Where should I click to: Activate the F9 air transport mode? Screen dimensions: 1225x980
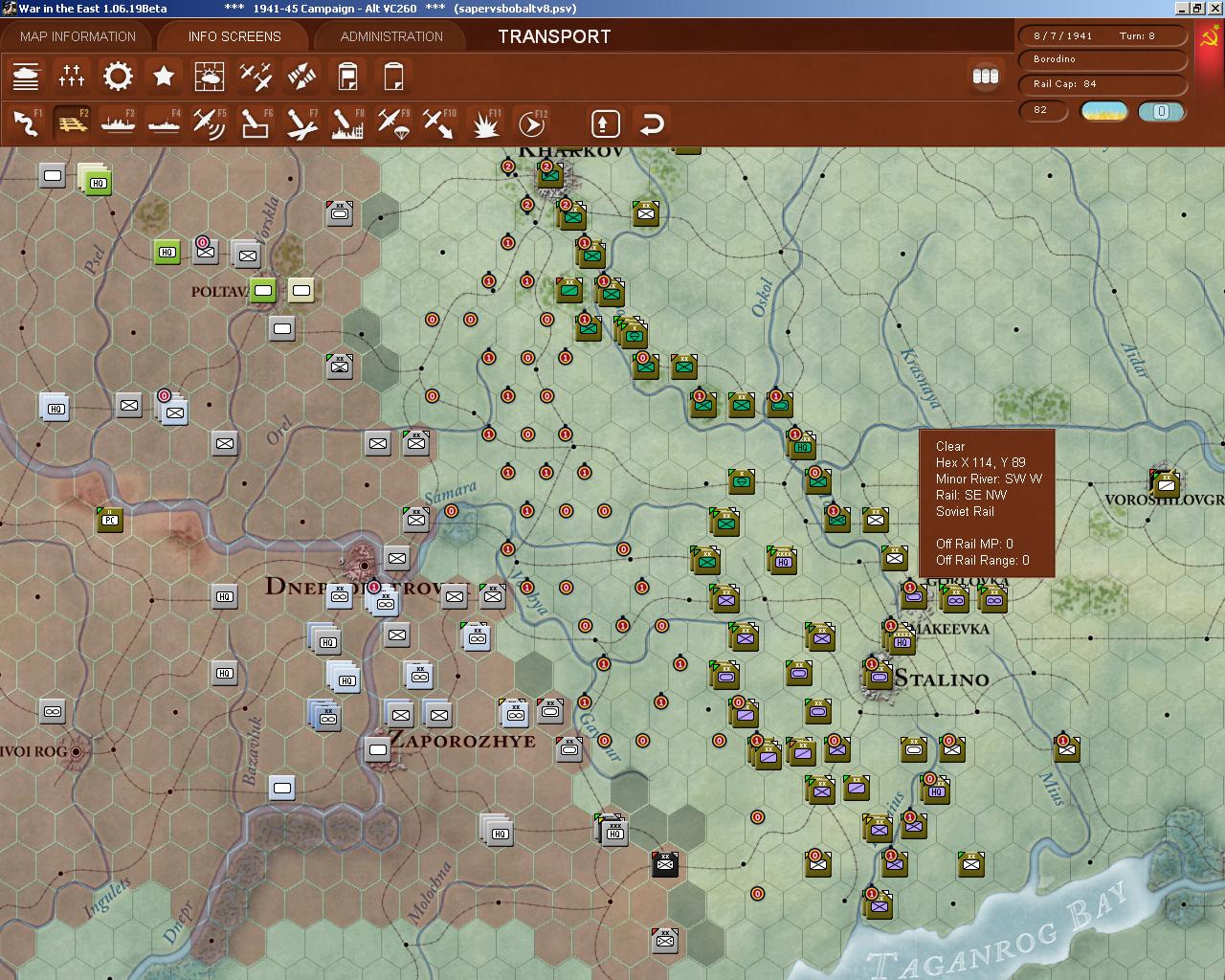(x=393, y=123)
